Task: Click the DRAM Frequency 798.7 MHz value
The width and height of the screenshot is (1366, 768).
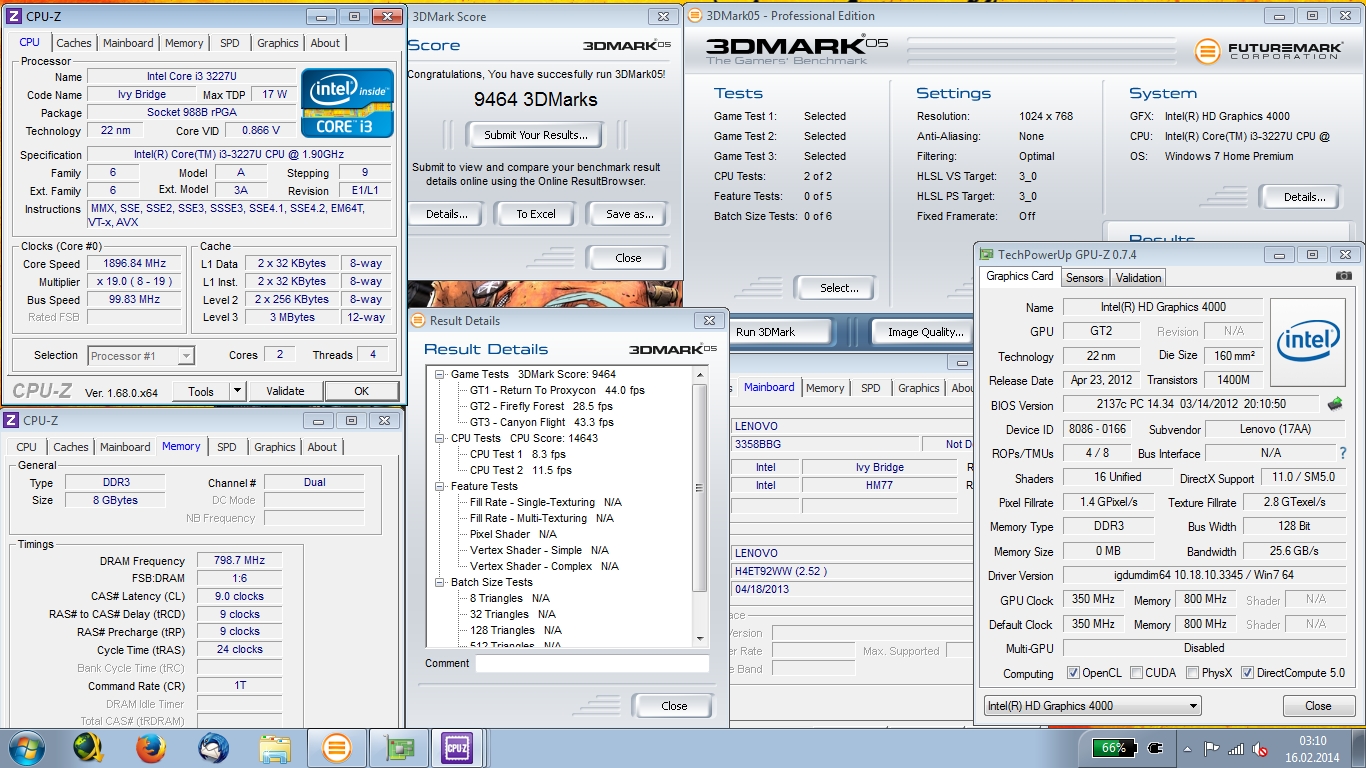Action: click(x=239, y=561)
